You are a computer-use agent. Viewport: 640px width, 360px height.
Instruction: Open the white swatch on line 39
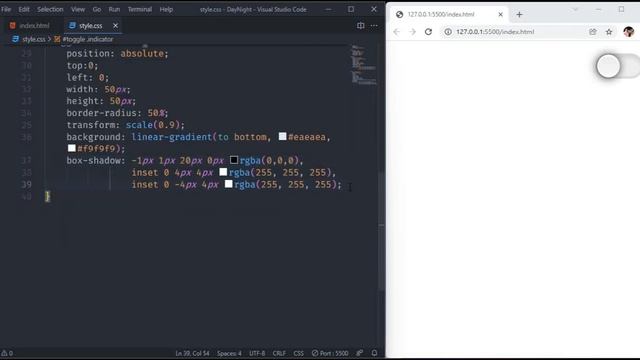pos(229,184)
